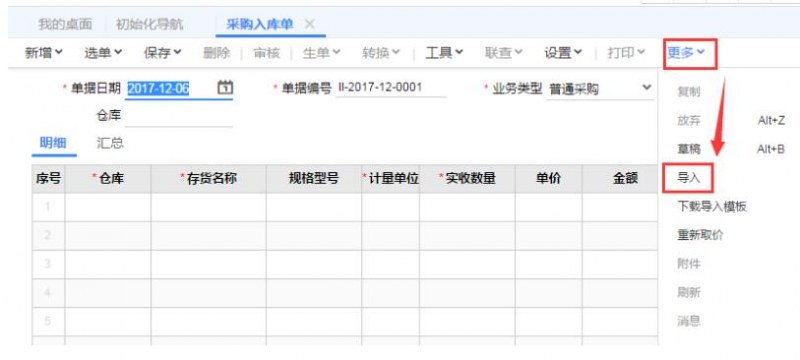Switch to the 汇总 tab
Image resolution: width=800 pixels, height=360 pixels.
pos(110,143)
